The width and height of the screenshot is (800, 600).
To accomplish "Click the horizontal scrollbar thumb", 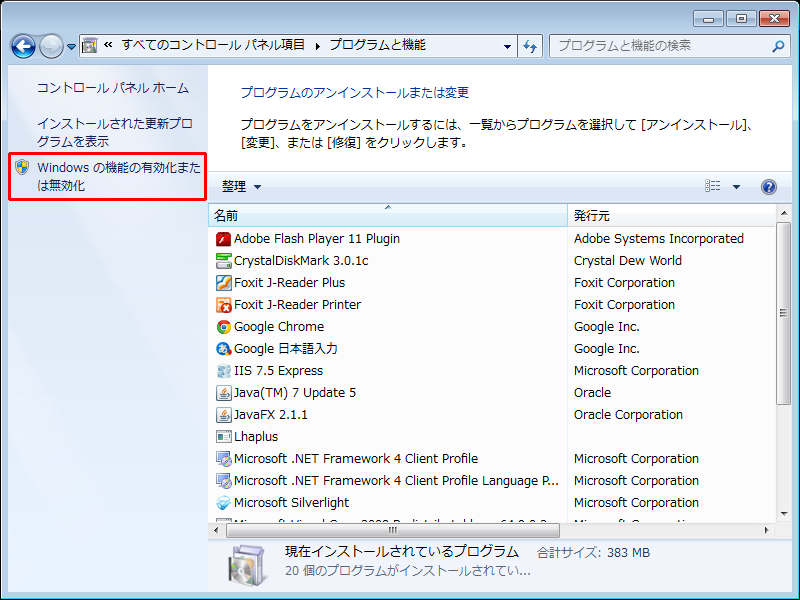I will click(393, 530).
